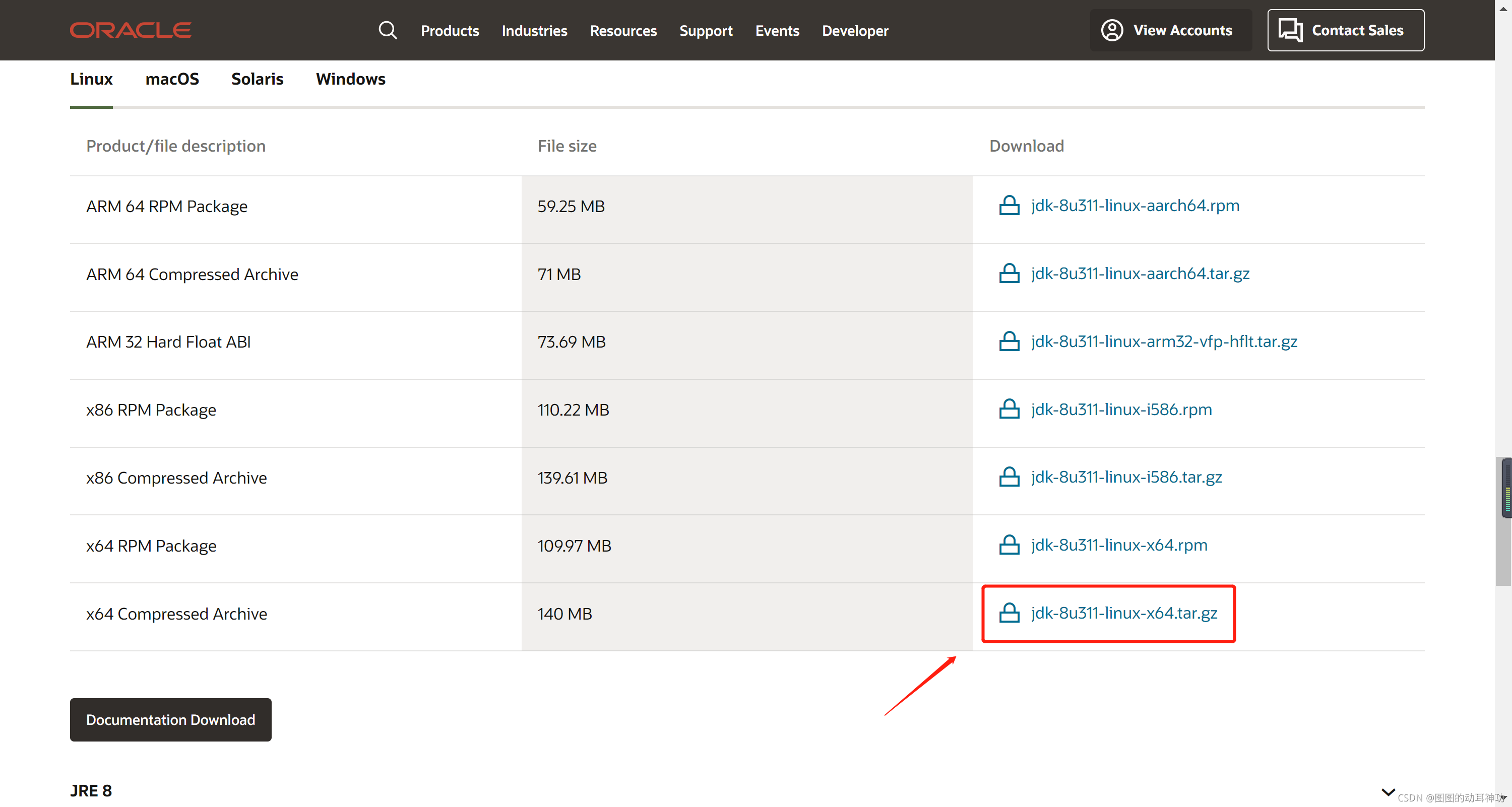
Task: Click the View Accounts user icon
Action: 1112,31
